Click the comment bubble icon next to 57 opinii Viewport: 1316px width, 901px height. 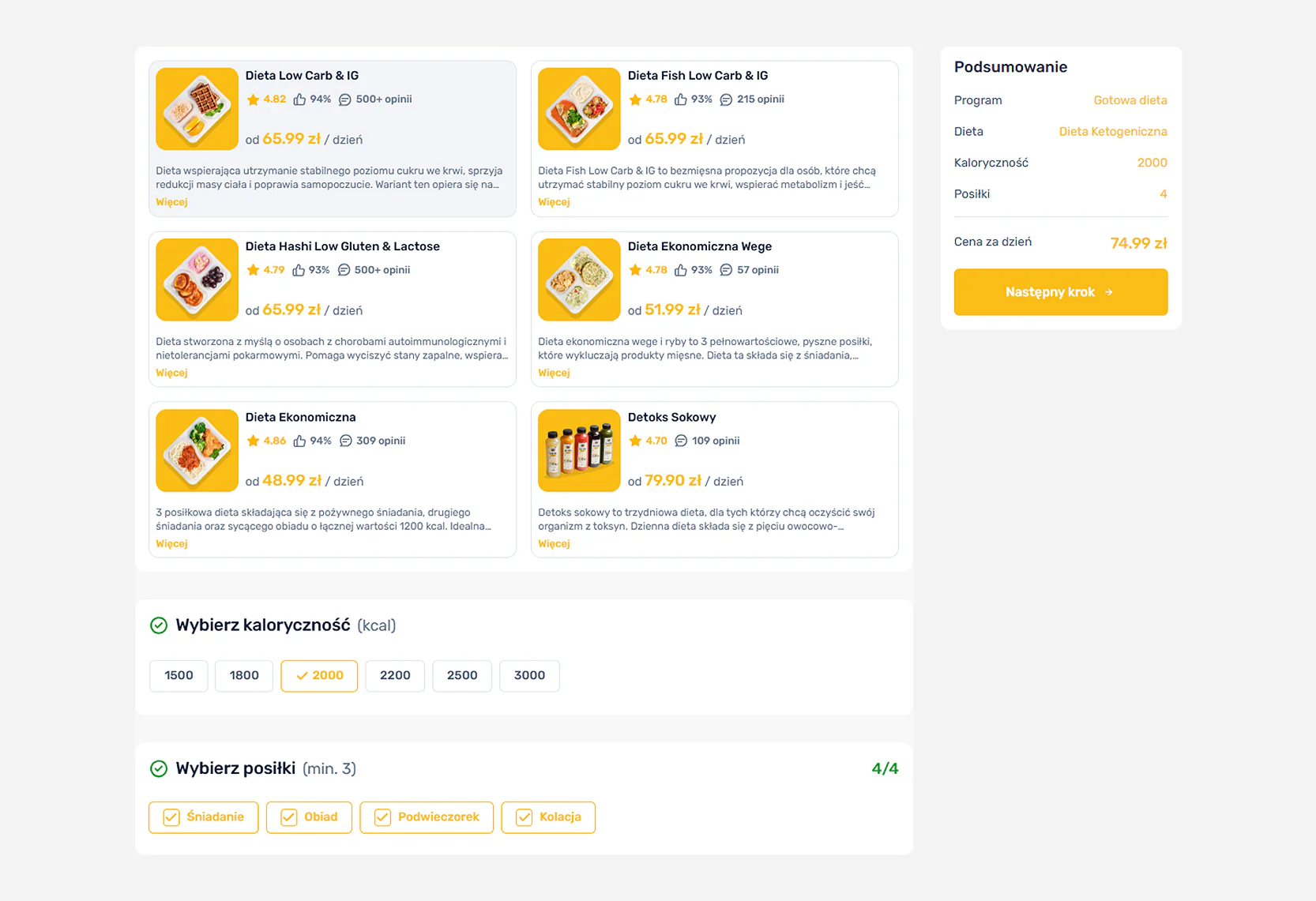pos(726,270)
